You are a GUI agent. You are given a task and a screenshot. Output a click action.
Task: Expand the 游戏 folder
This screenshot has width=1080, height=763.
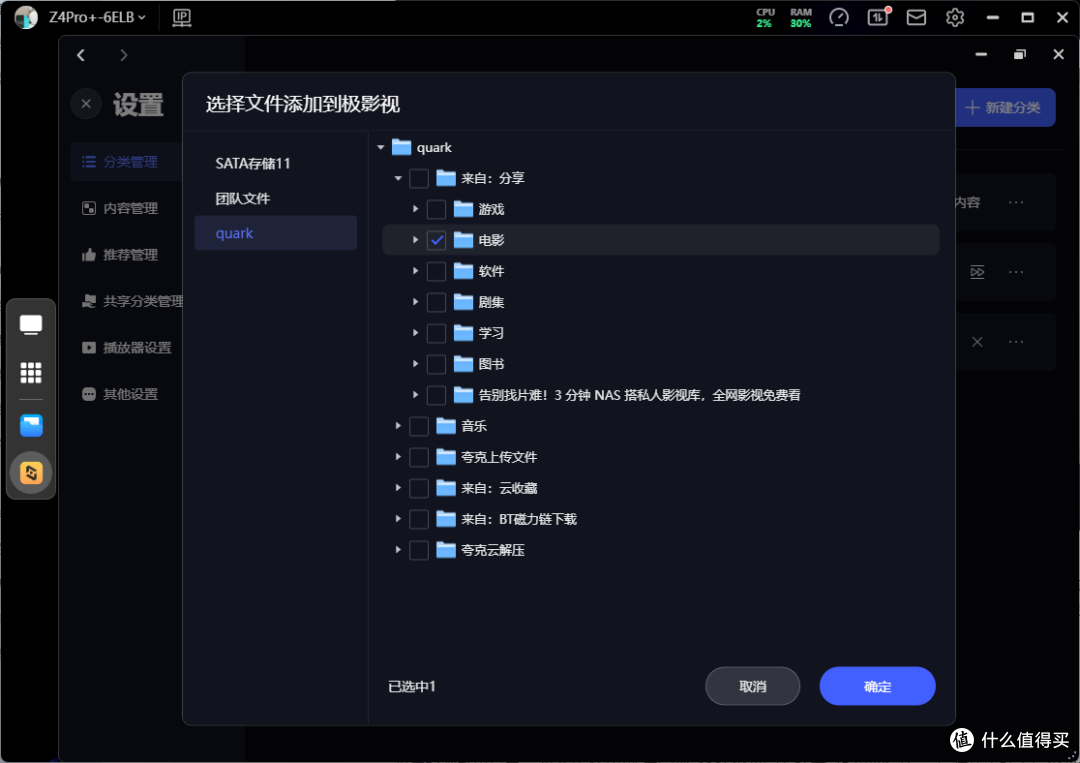pyautogui.click(x=415, y=209)
